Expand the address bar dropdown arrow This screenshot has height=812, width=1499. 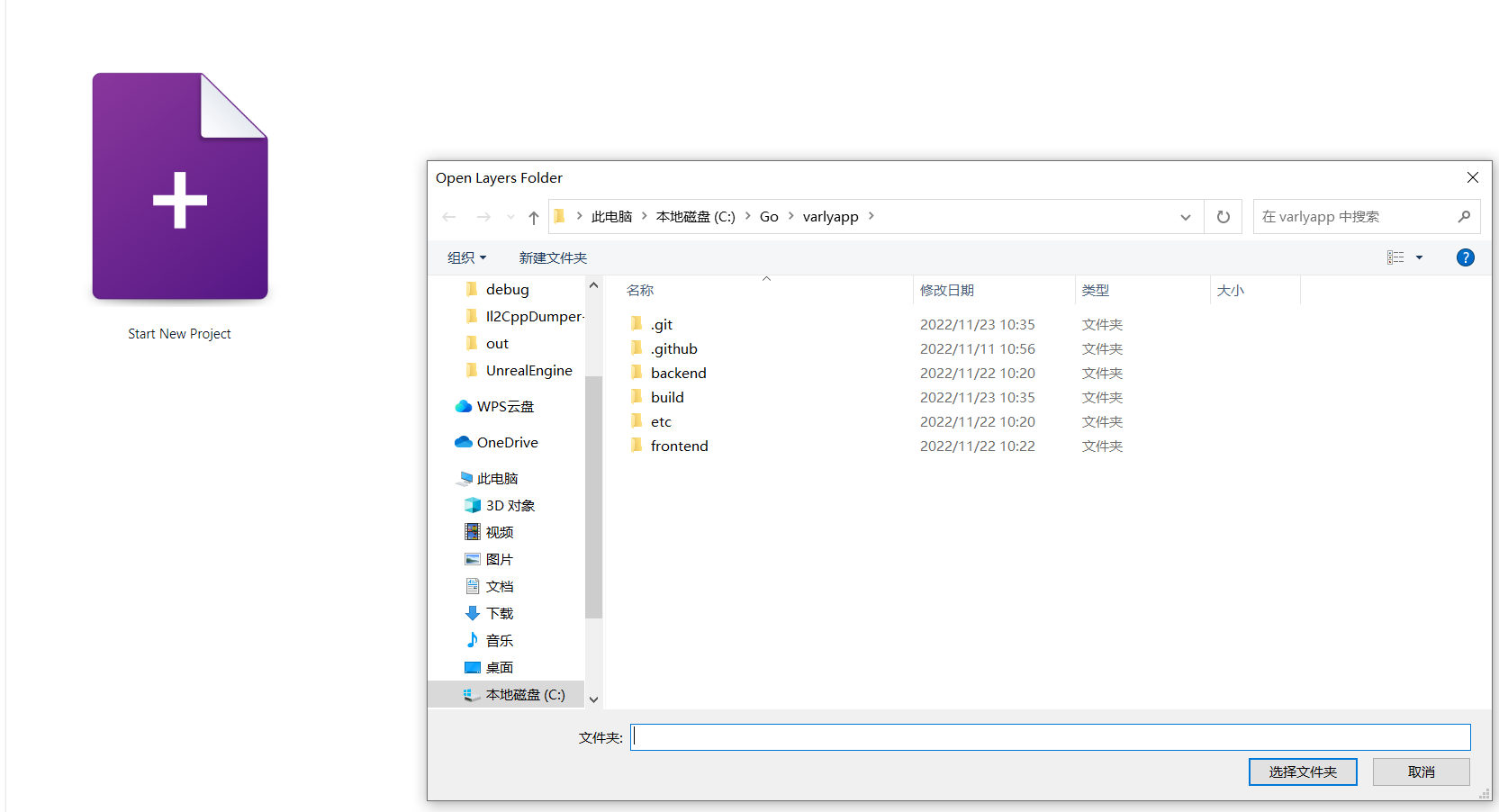tap(1185, 216)
